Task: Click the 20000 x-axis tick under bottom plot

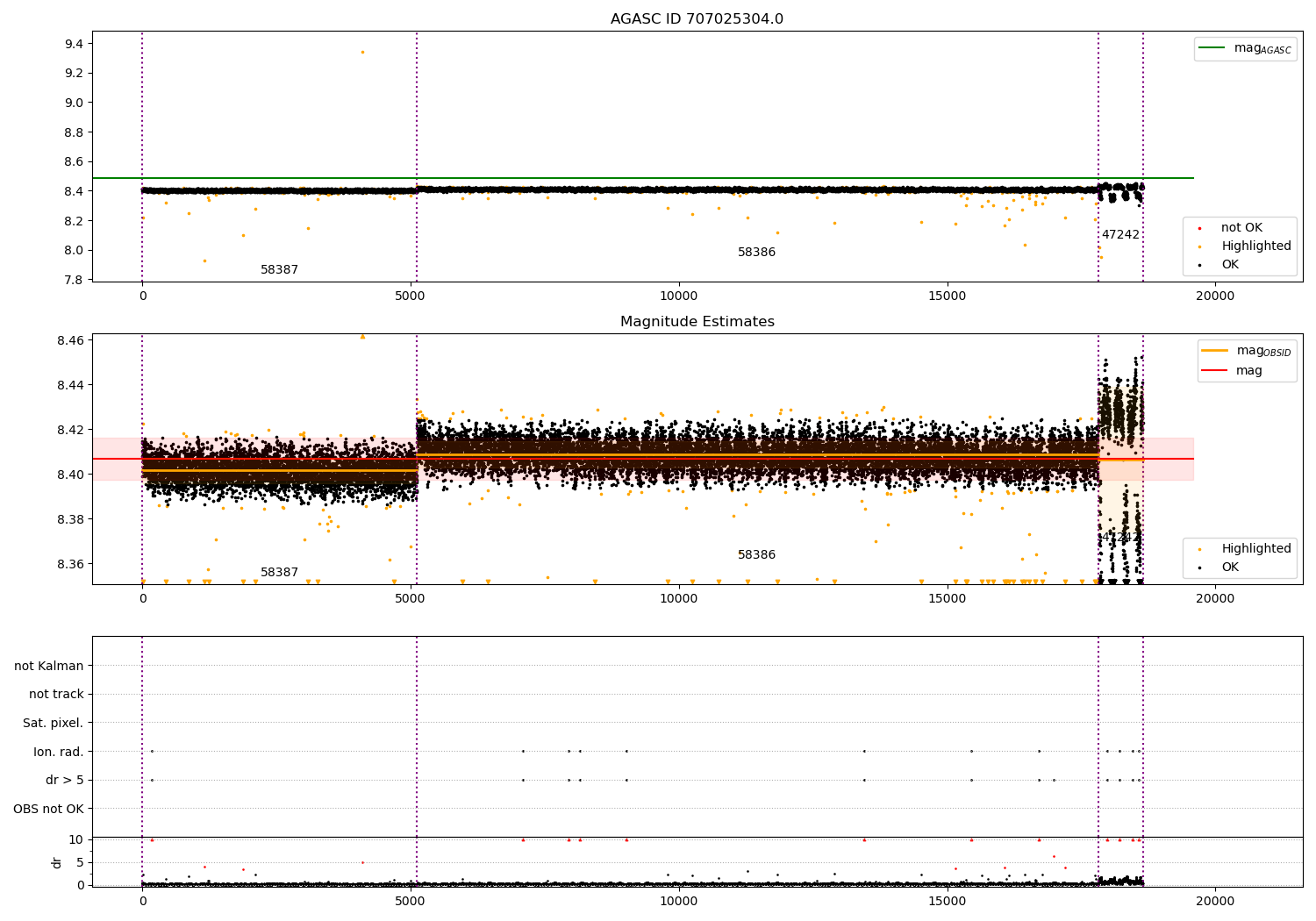Action: tap(1215, 901)
